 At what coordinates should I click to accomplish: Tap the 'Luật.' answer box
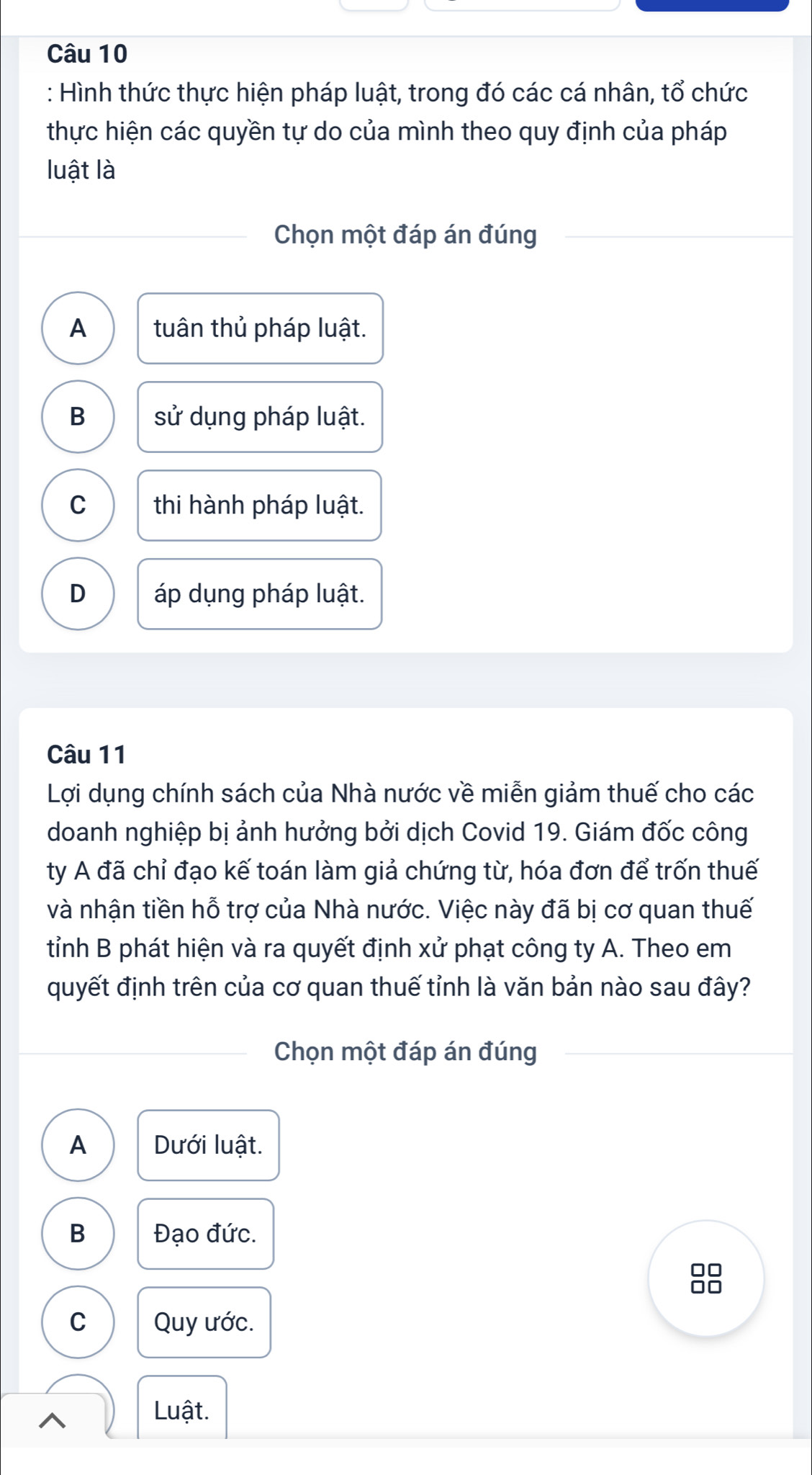click(x=182, y=1410)
